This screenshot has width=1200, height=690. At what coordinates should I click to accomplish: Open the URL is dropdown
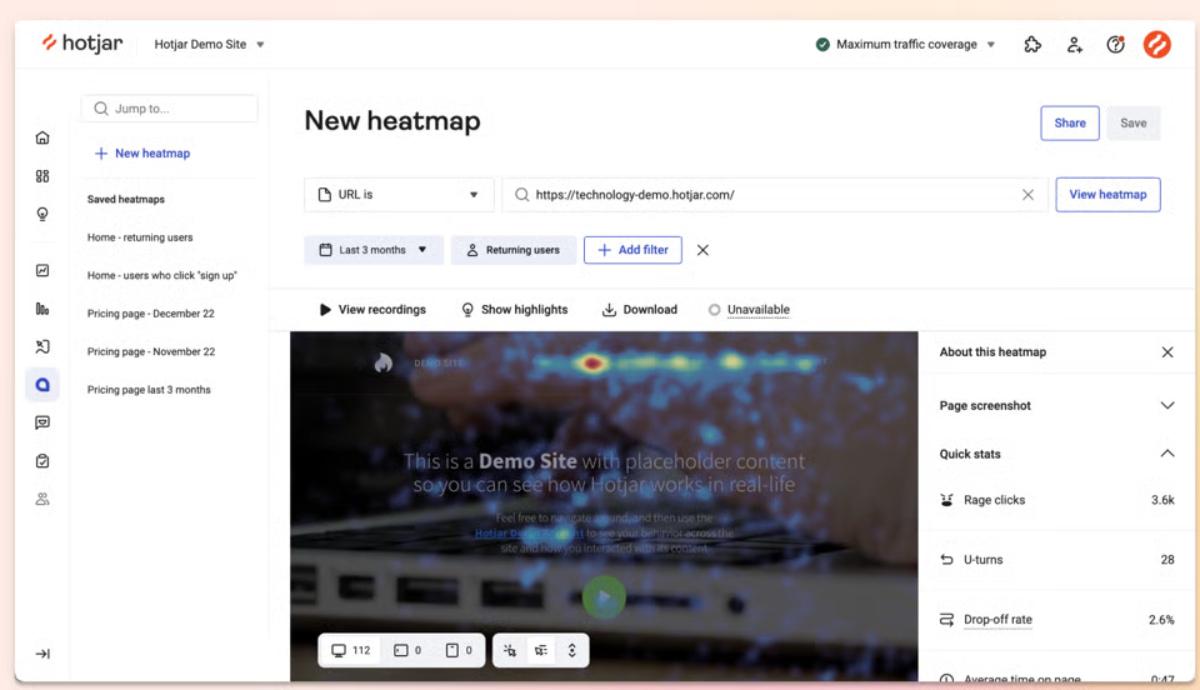pyautogui.click(x=399, y=195)
